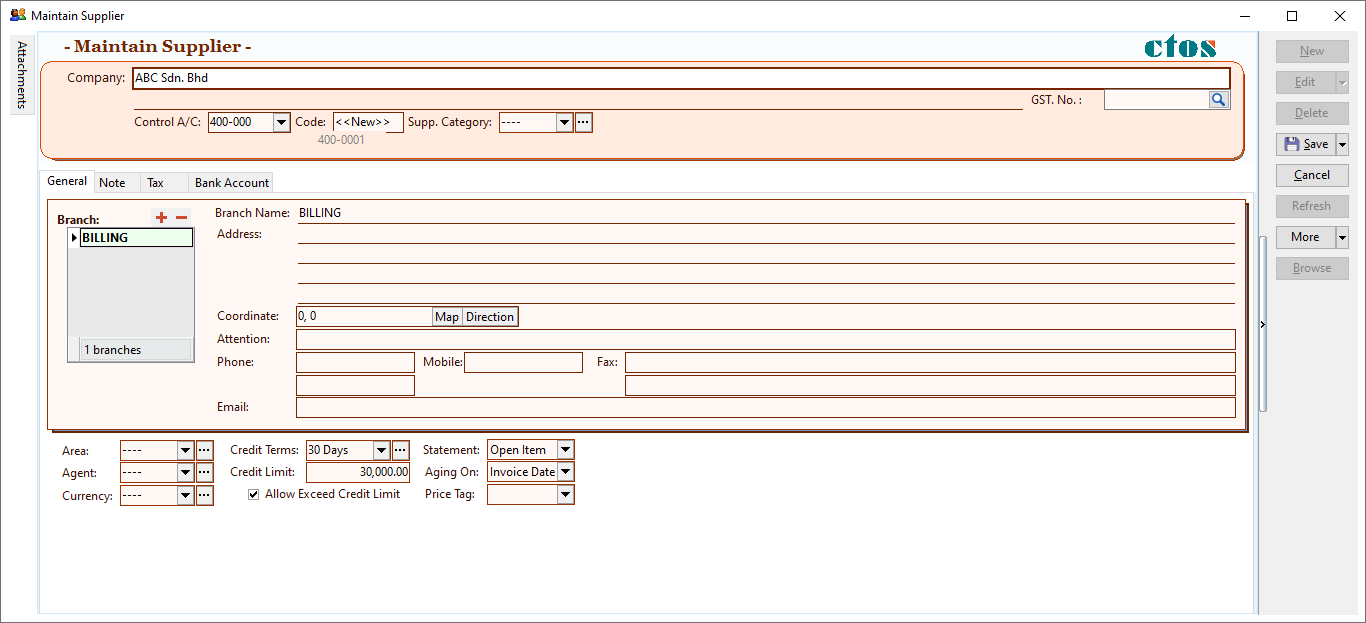
Task: Open Credit Terms ellipsis lookup button
Action: click(400, 451)
